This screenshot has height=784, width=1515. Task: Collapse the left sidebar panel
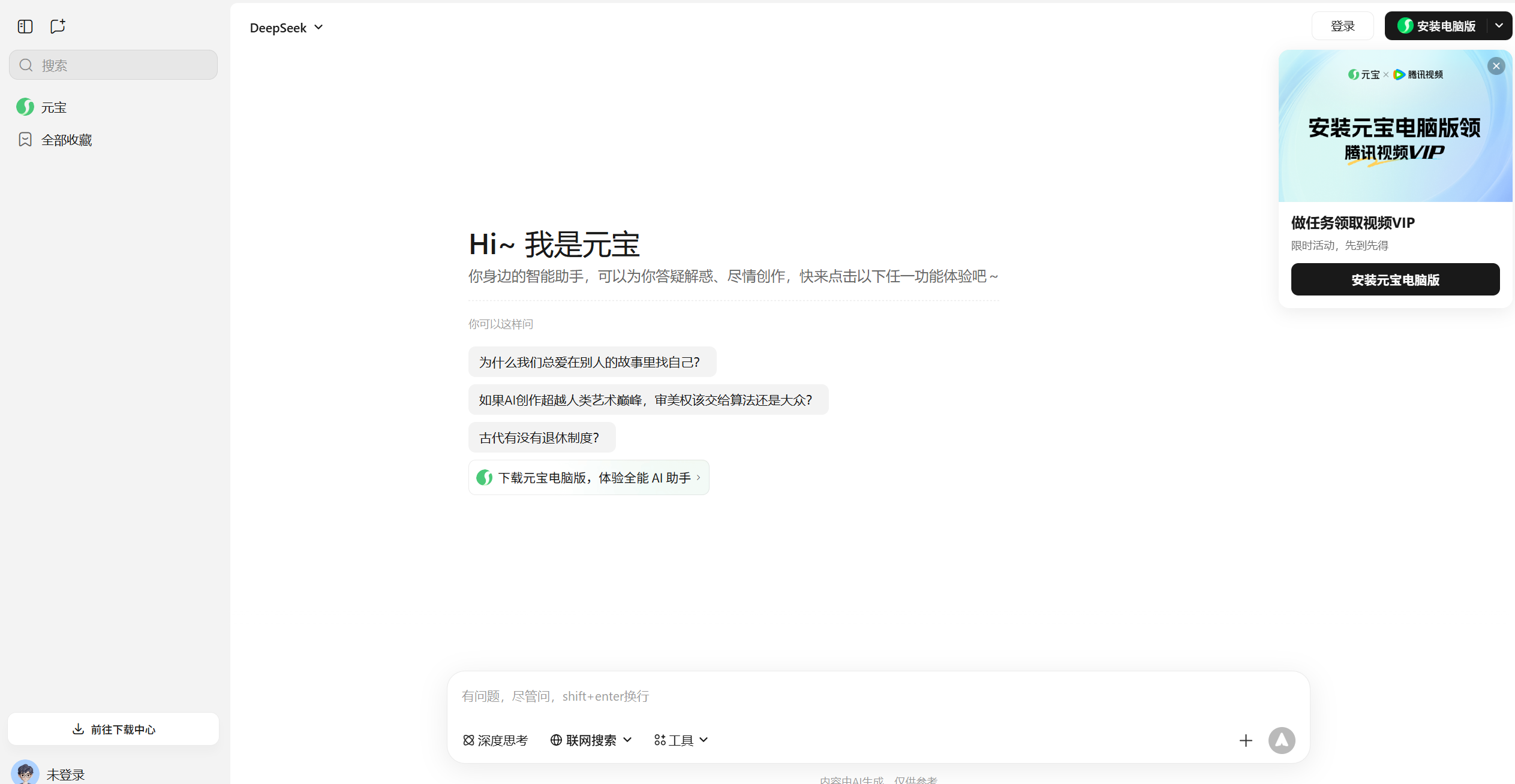25,26
